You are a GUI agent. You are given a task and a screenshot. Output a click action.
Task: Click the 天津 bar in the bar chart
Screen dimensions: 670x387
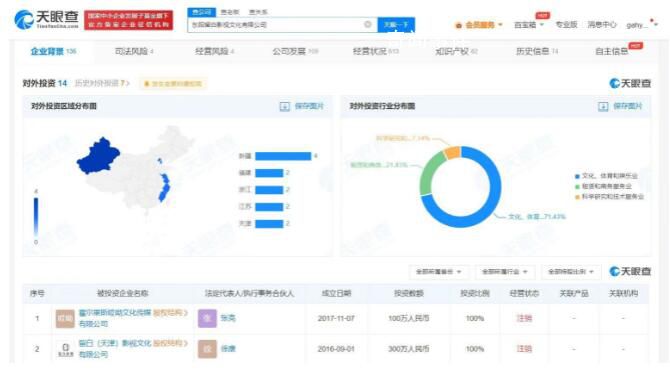[269, 223]
